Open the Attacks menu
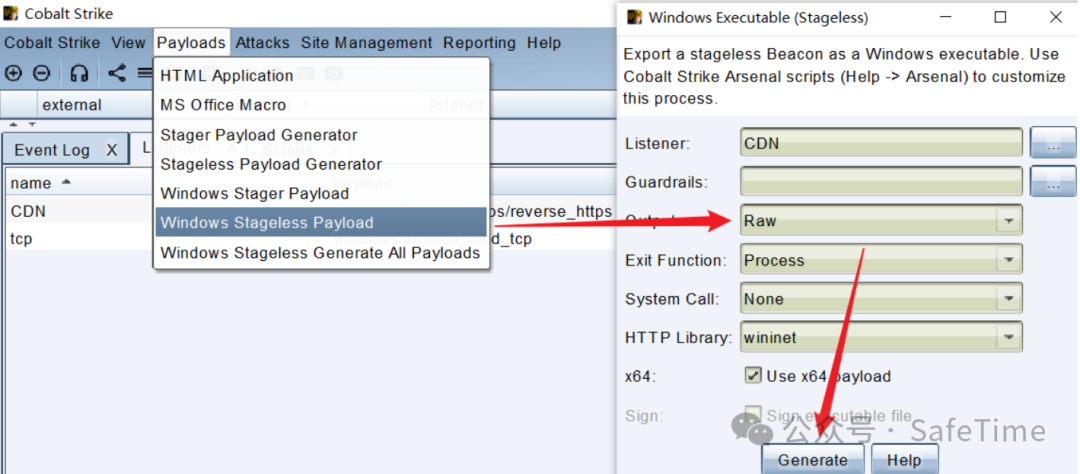Viewport: 1080px width, 474px height. tap(262, 43)
